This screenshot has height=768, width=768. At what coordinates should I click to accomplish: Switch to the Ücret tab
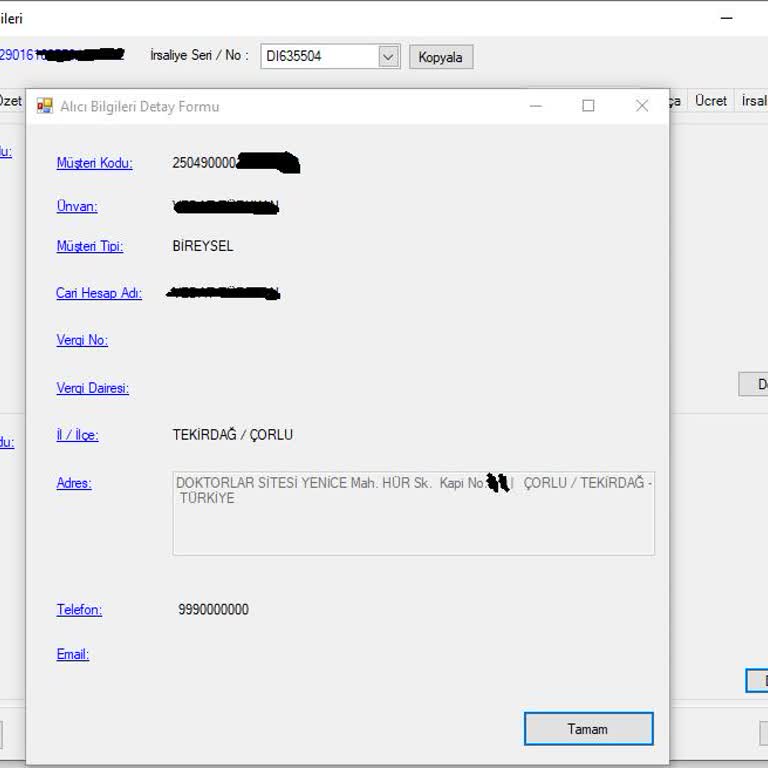(x=711, y=101)
